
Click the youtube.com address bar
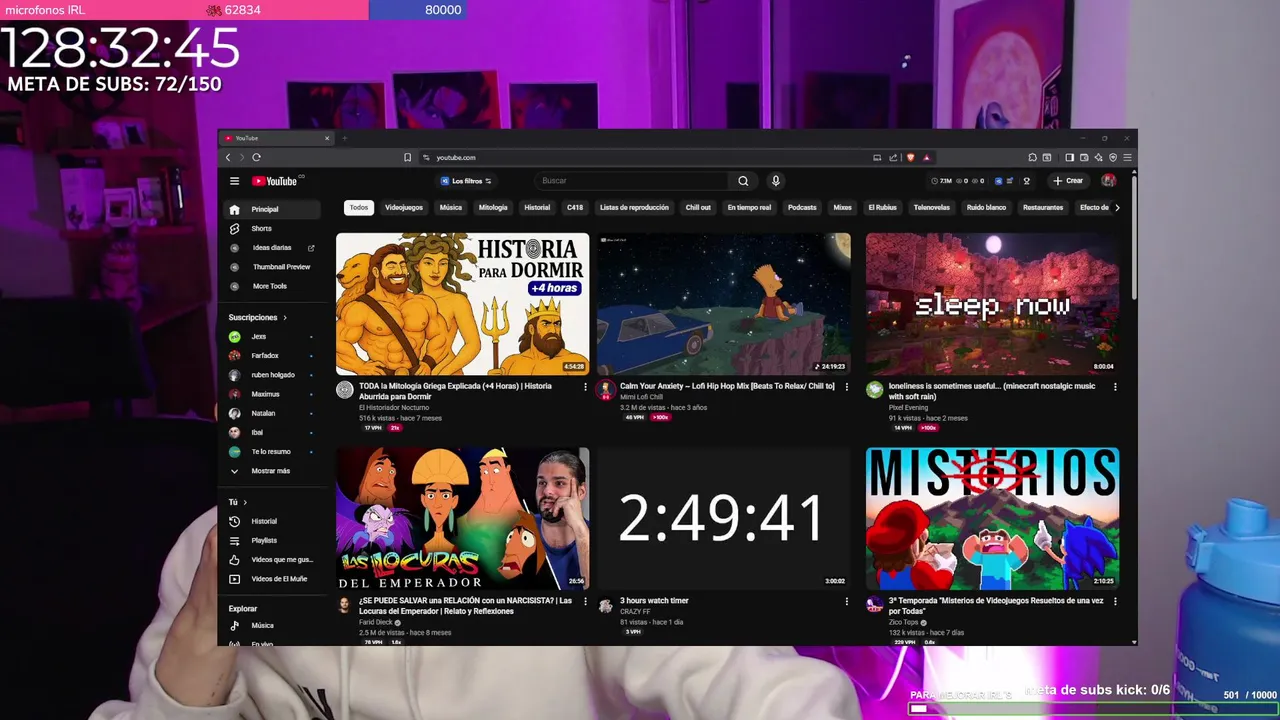[x=640, y=157]
